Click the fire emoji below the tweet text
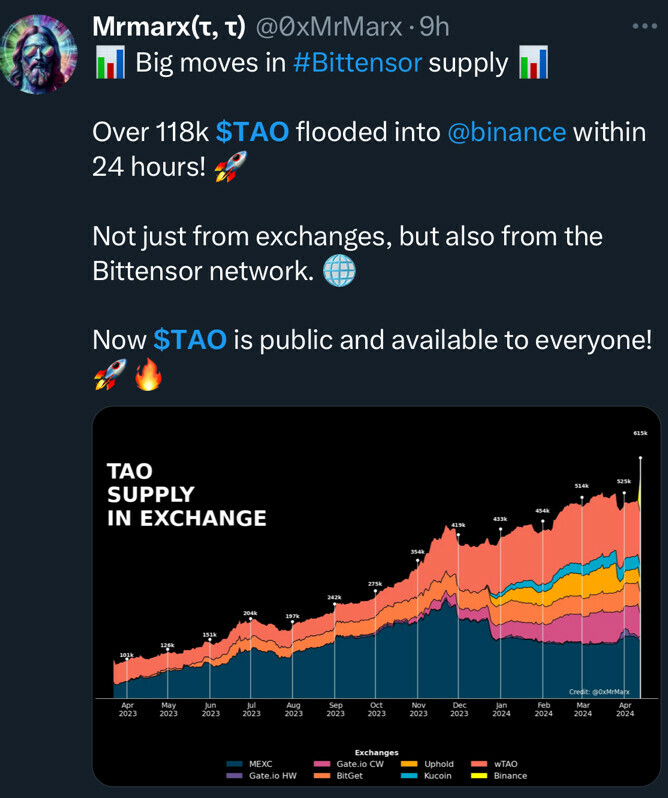The image size is (668, 798). 146,379
